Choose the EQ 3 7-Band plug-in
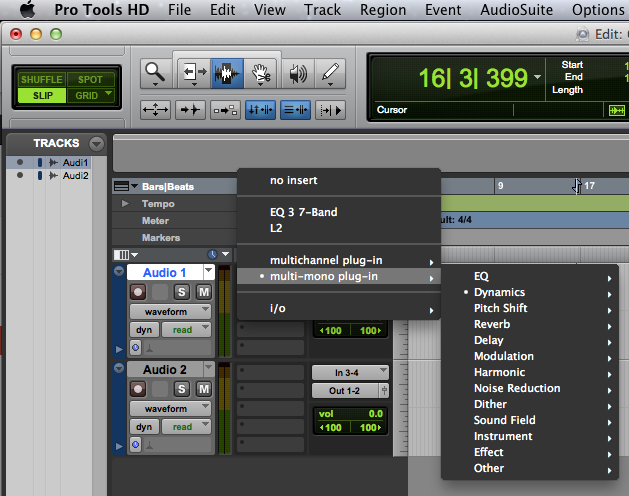Screen dimensions: 629x496 339,212
